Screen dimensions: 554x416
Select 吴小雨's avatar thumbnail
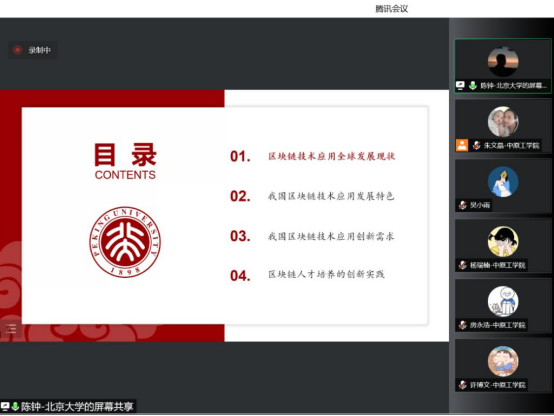pos(503,182)
